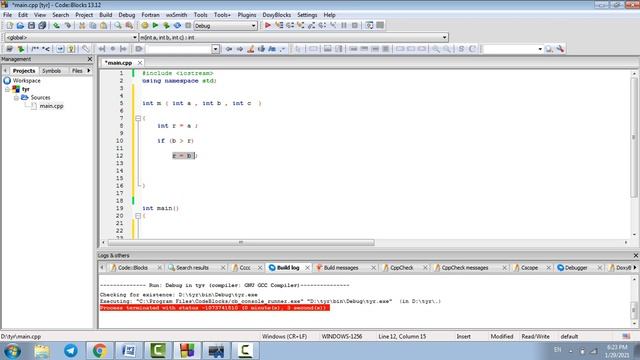Toggle the source highlight marker icon

point(251,49)
